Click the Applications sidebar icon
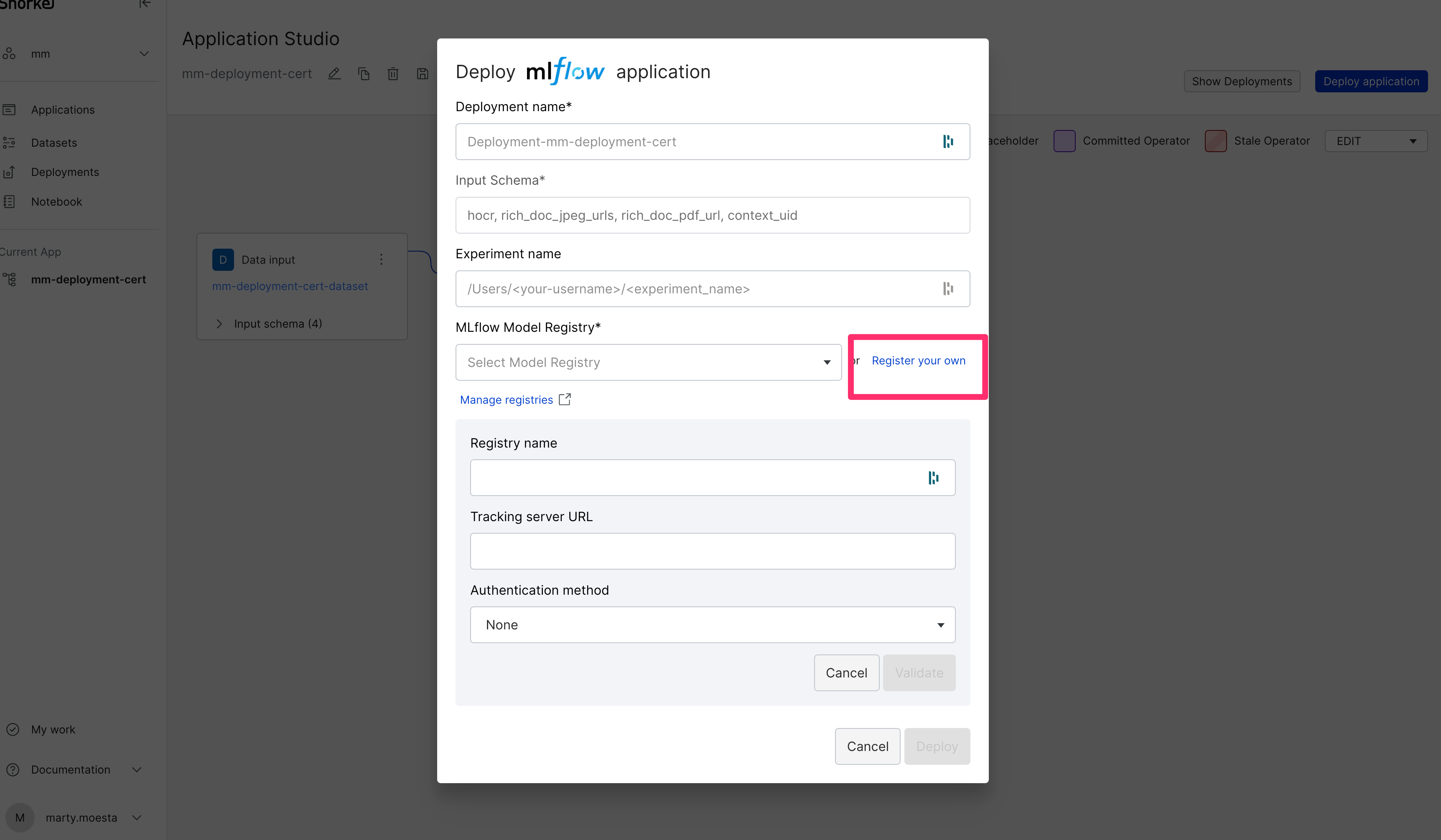Screen dimensions: 1441x840 pyautogui.click(x=9, y=109)
